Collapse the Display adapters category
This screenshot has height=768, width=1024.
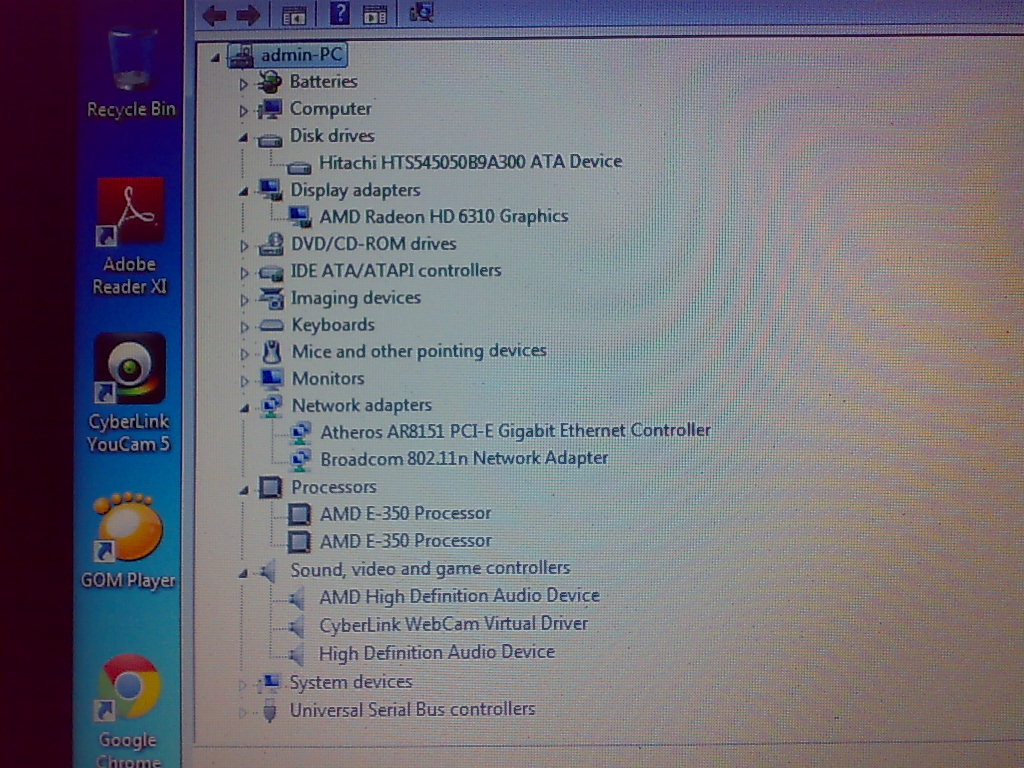coord(243,192)
